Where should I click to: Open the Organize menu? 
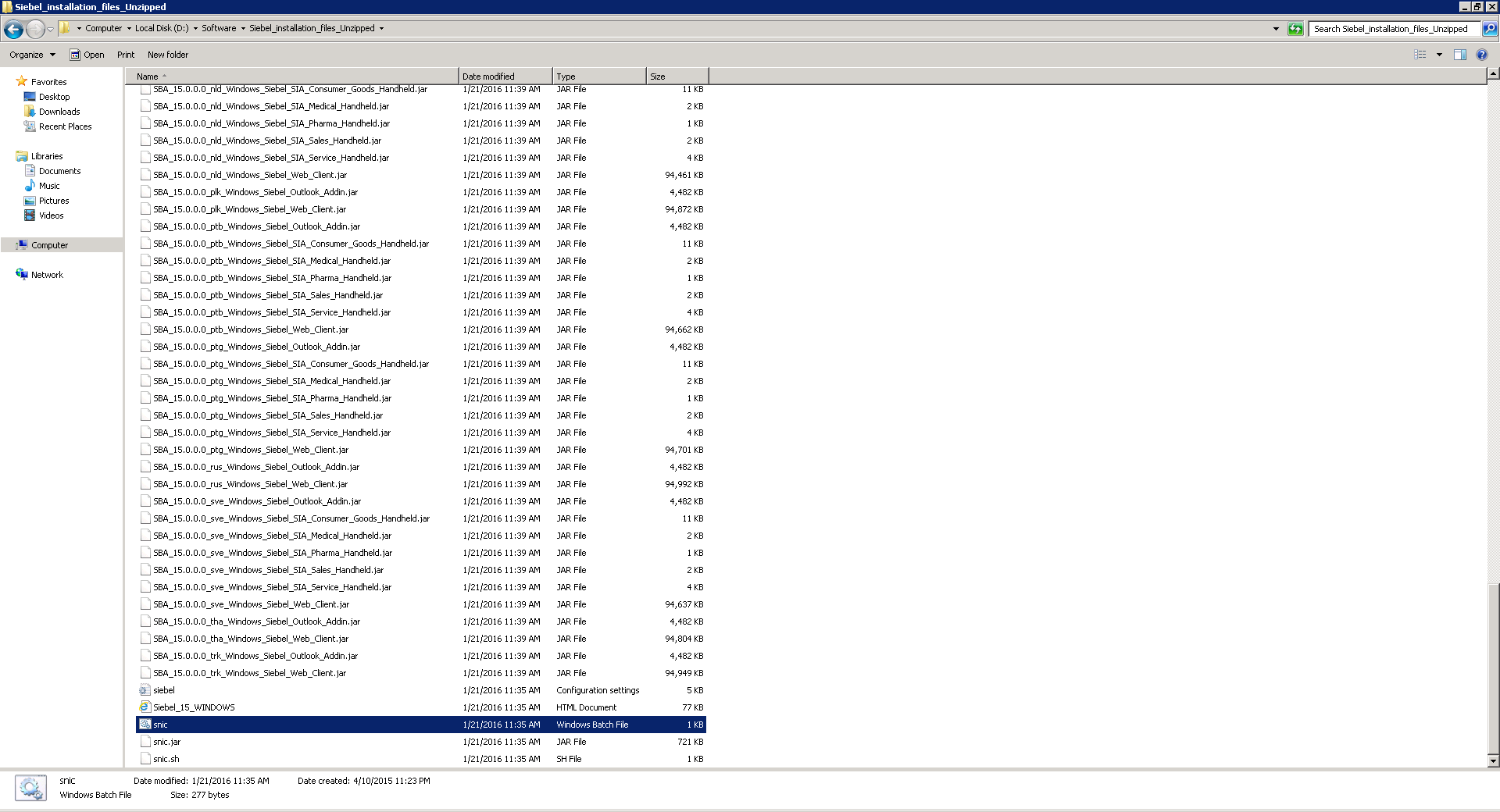pyautogui.click(x=32, y=55)
